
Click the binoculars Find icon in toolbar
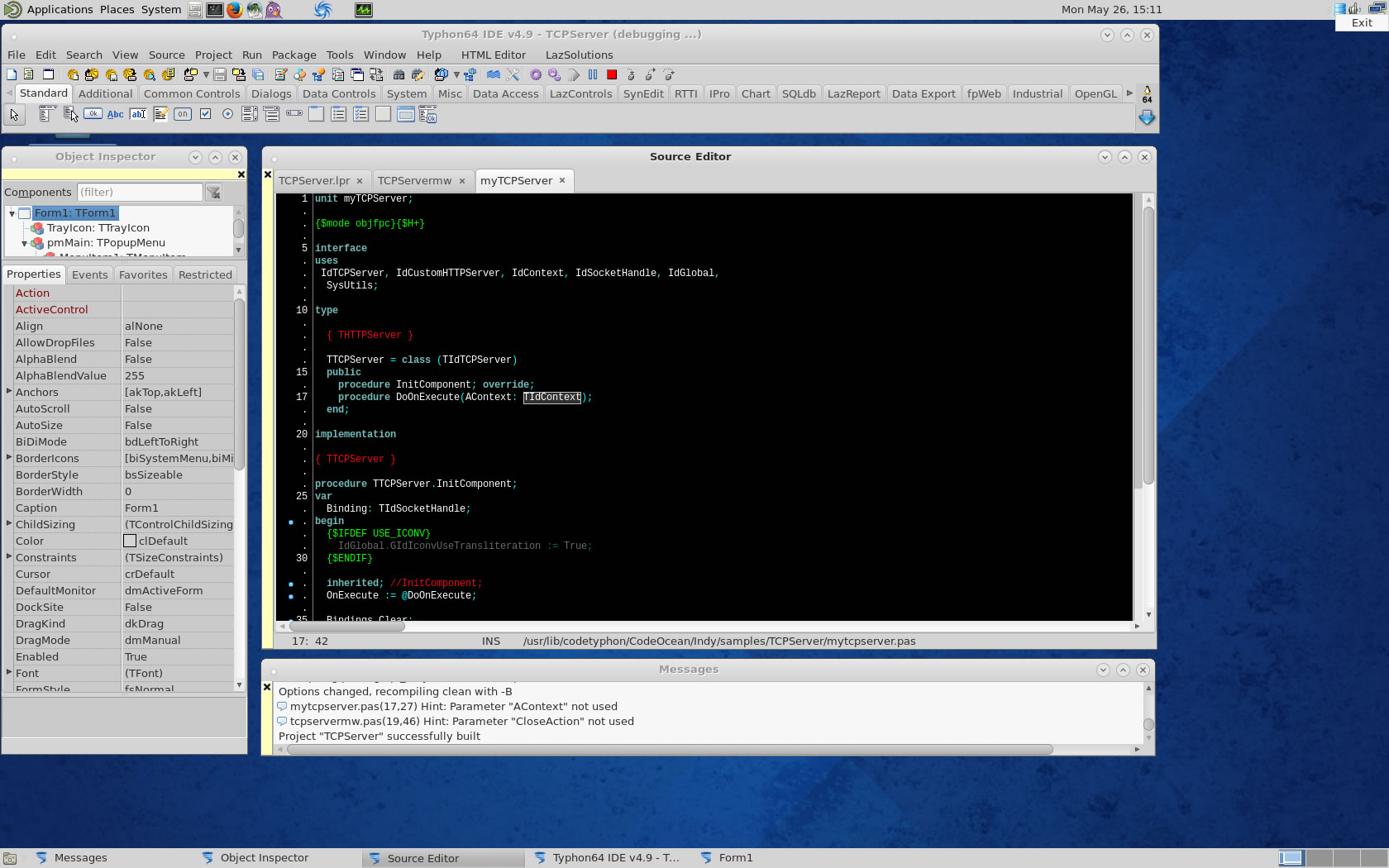tap(399, 74)
